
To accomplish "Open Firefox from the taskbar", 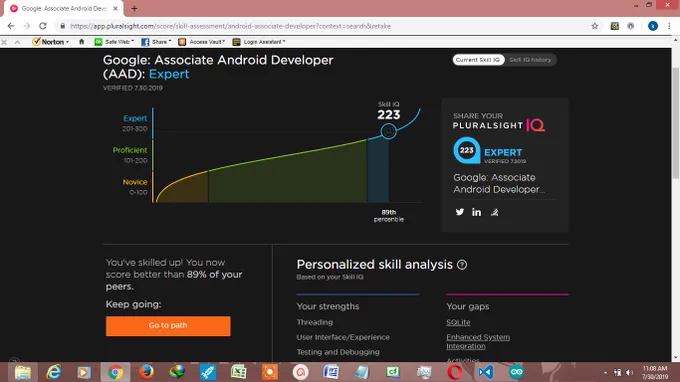I will pos(146,372).
